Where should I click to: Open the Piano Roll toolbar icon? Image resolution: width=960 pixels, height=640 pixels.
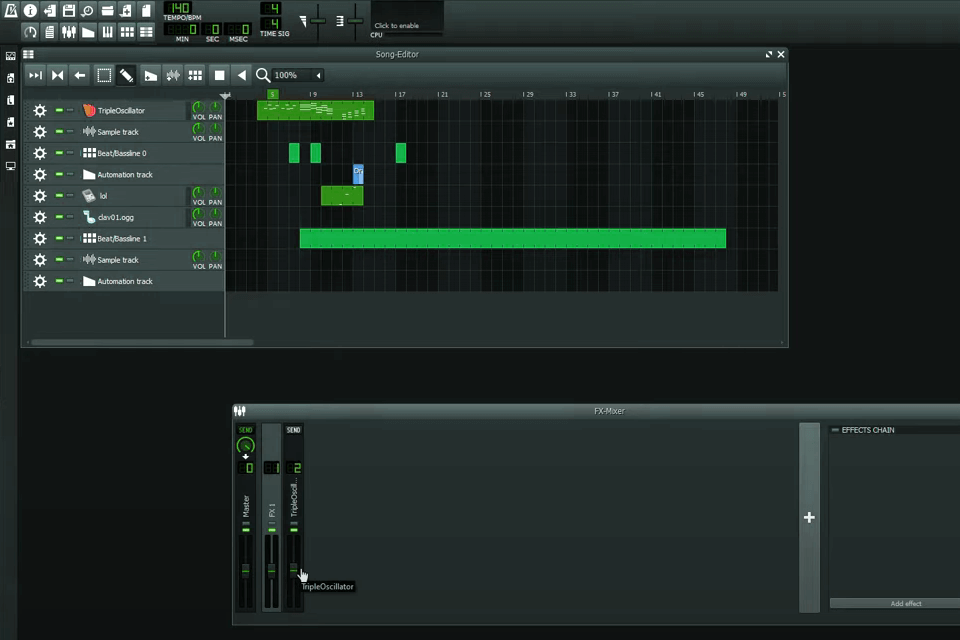coord(105,31)
